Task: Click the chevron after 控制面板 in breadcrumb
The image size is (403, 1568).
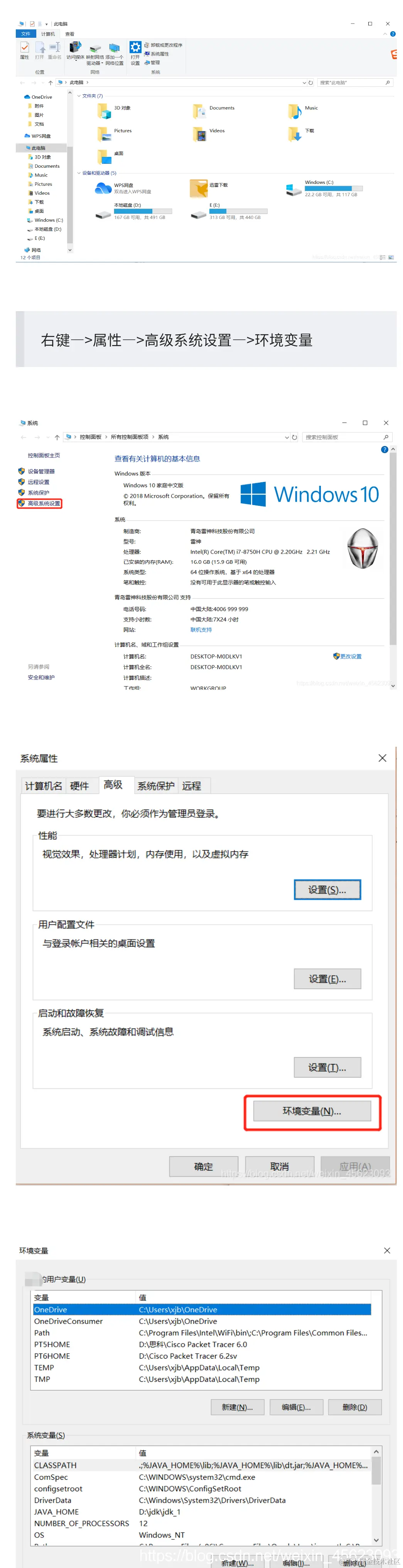Action: tap(106, 437)
